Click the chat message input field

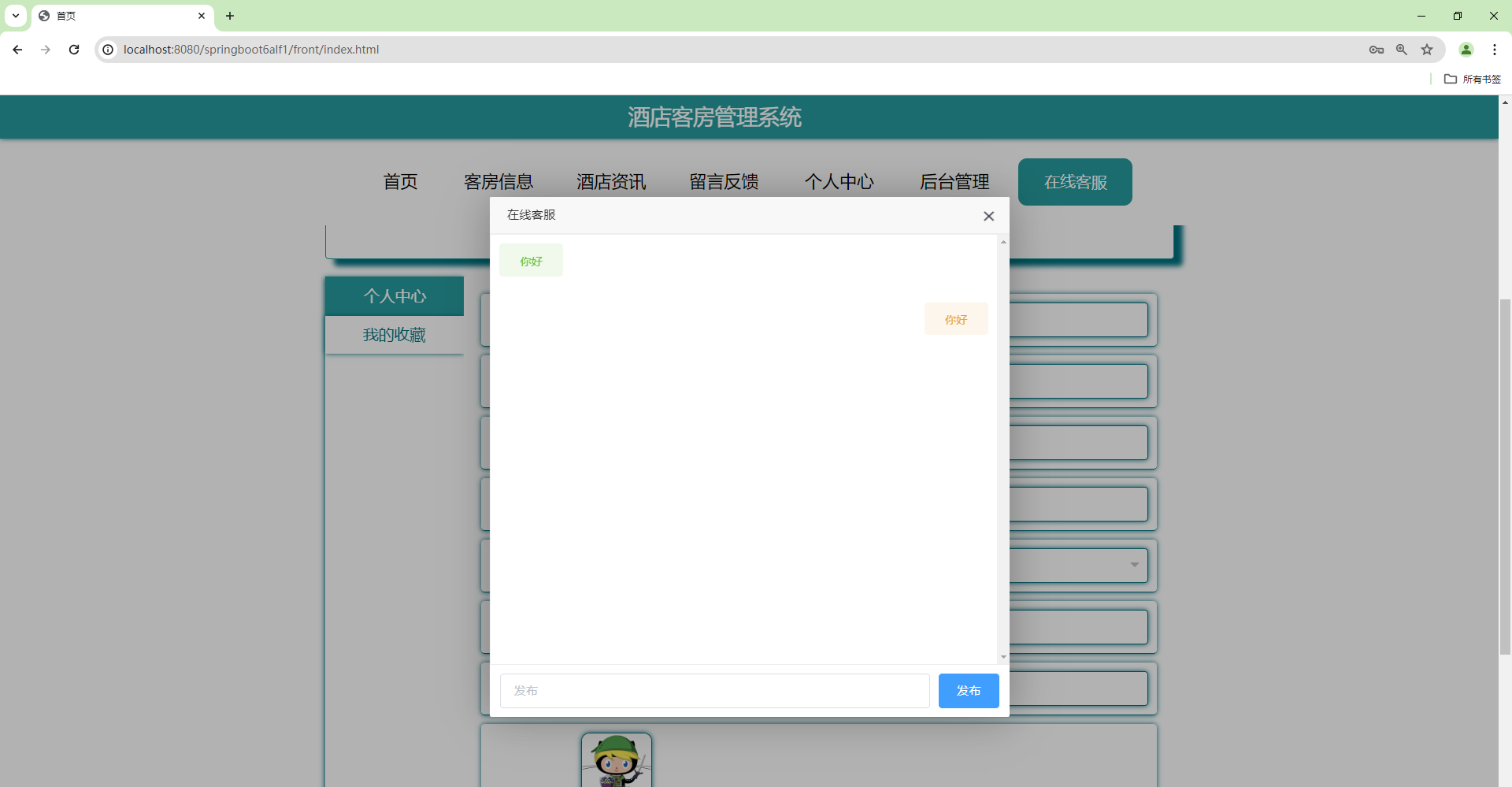pos(713,690)
